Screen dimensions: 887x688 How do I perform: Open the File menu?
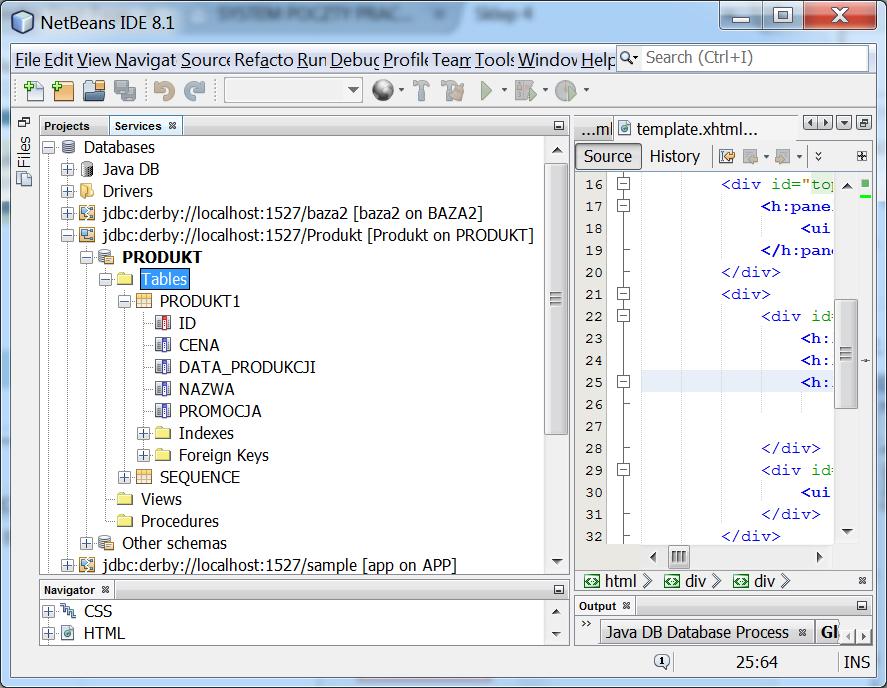click(x=28, y=59)
